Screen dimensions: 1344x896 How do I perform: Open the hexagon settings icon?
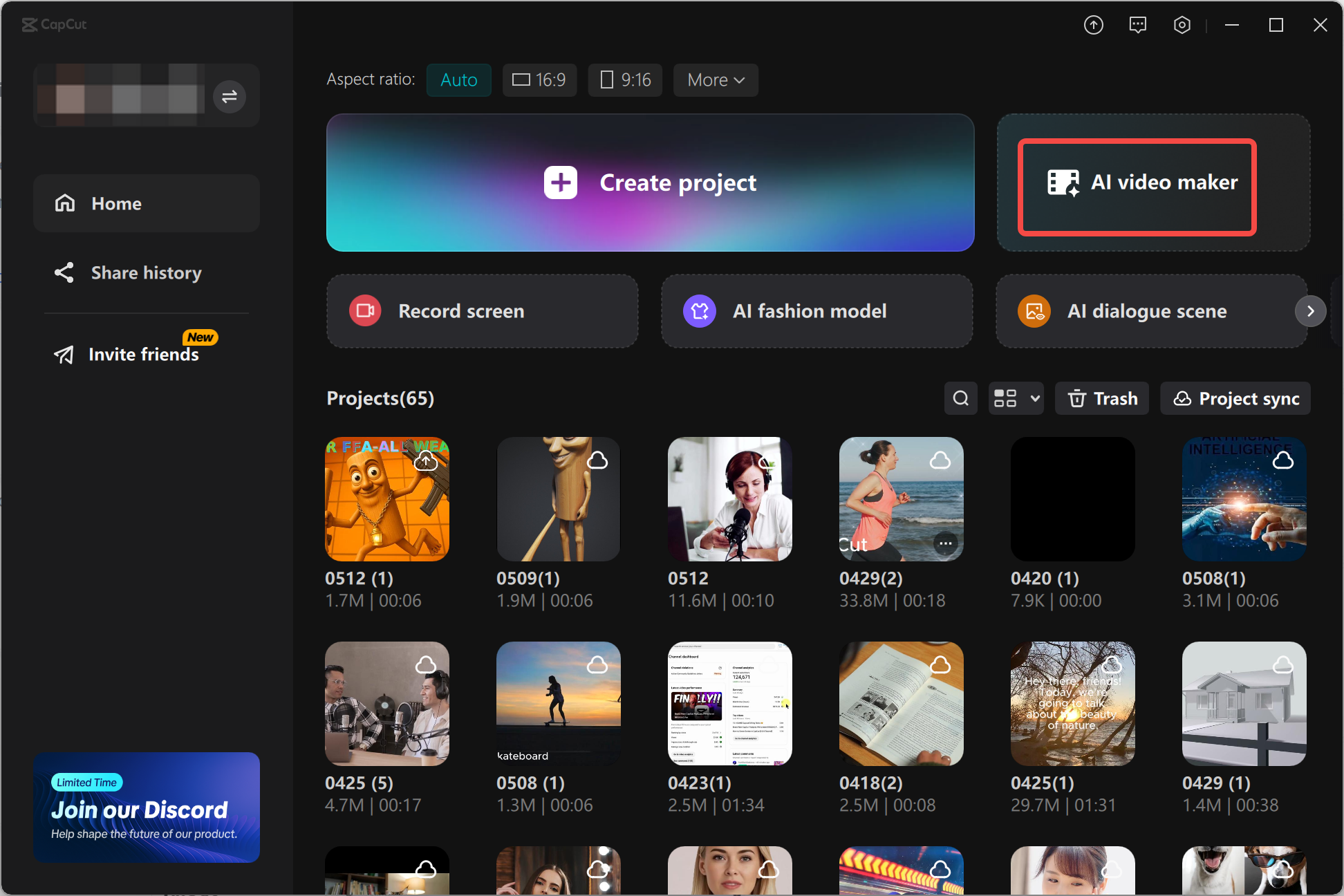pos(1182,26)
